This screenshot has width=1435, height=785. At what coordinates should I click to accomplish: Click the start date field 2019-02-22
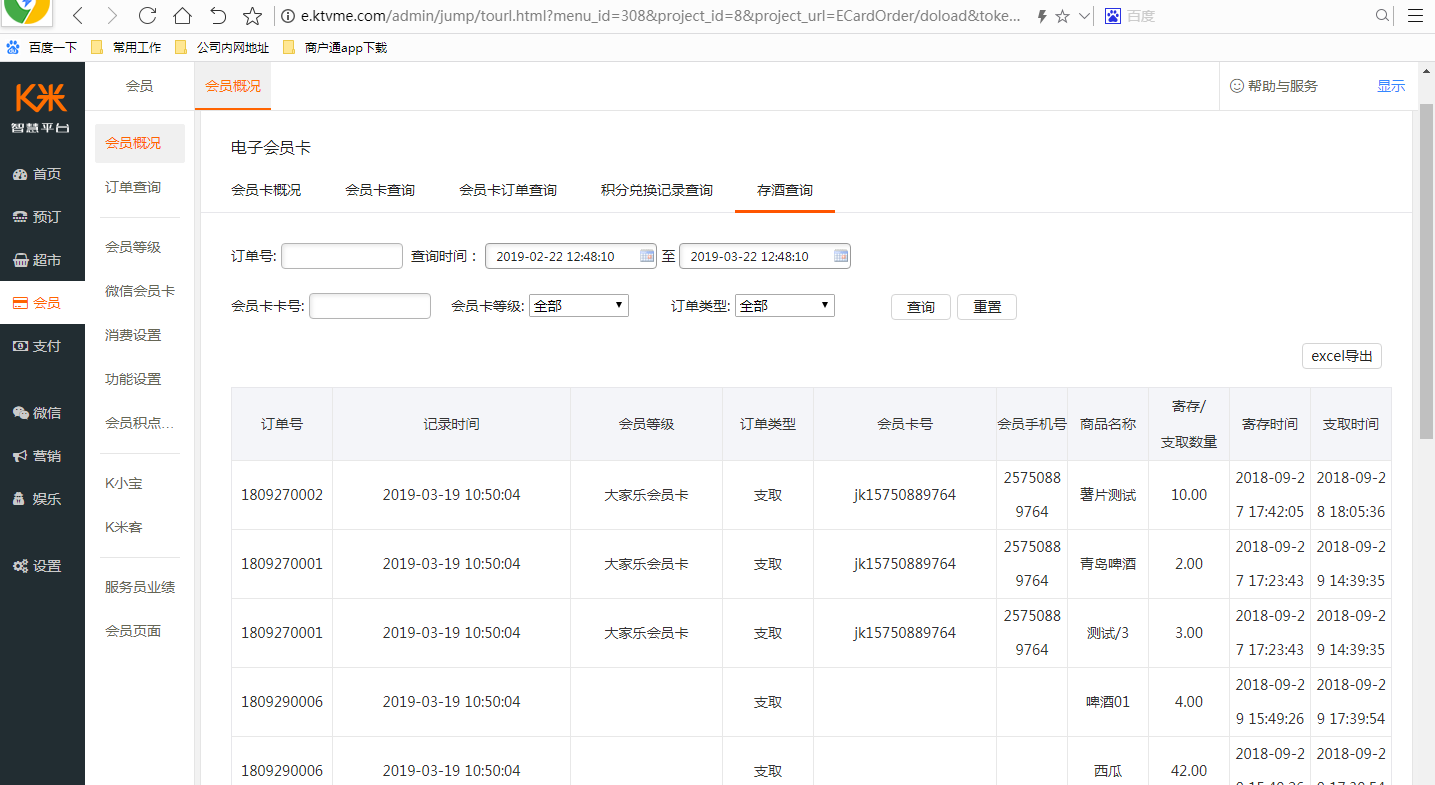(x=570, y=256)
